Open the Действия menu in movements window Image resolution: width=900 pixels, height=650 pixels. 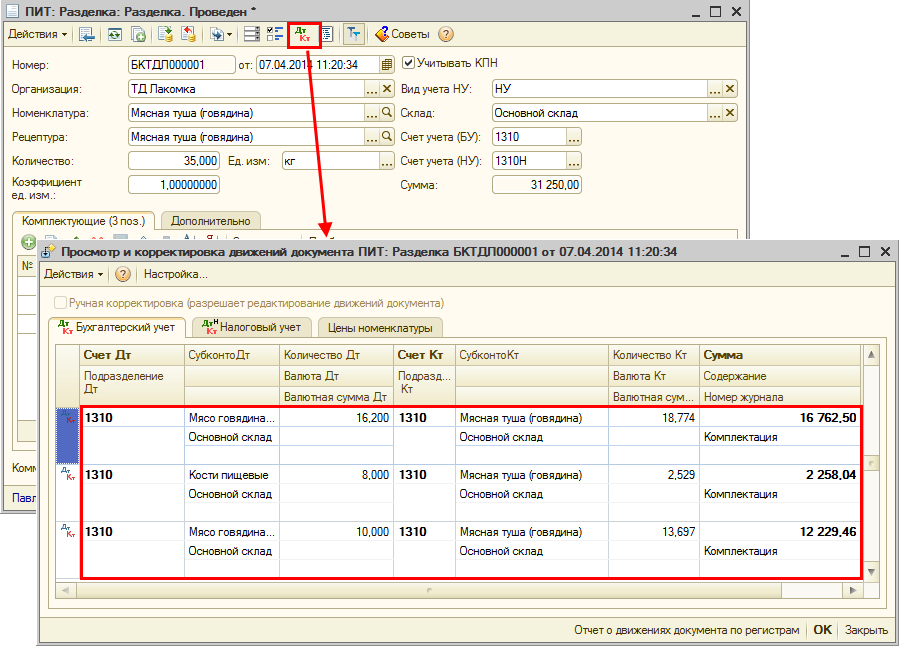pyautogui.click(x=74, y=274)
